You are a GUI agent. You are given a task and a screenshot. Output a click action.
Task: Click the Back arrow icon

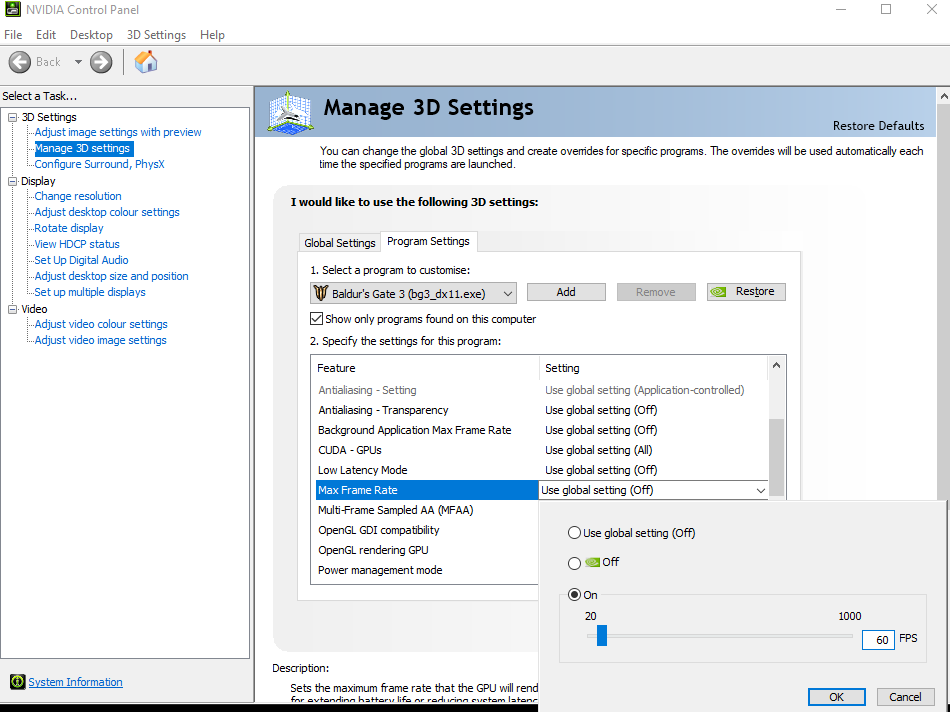[x=20, y=62]
